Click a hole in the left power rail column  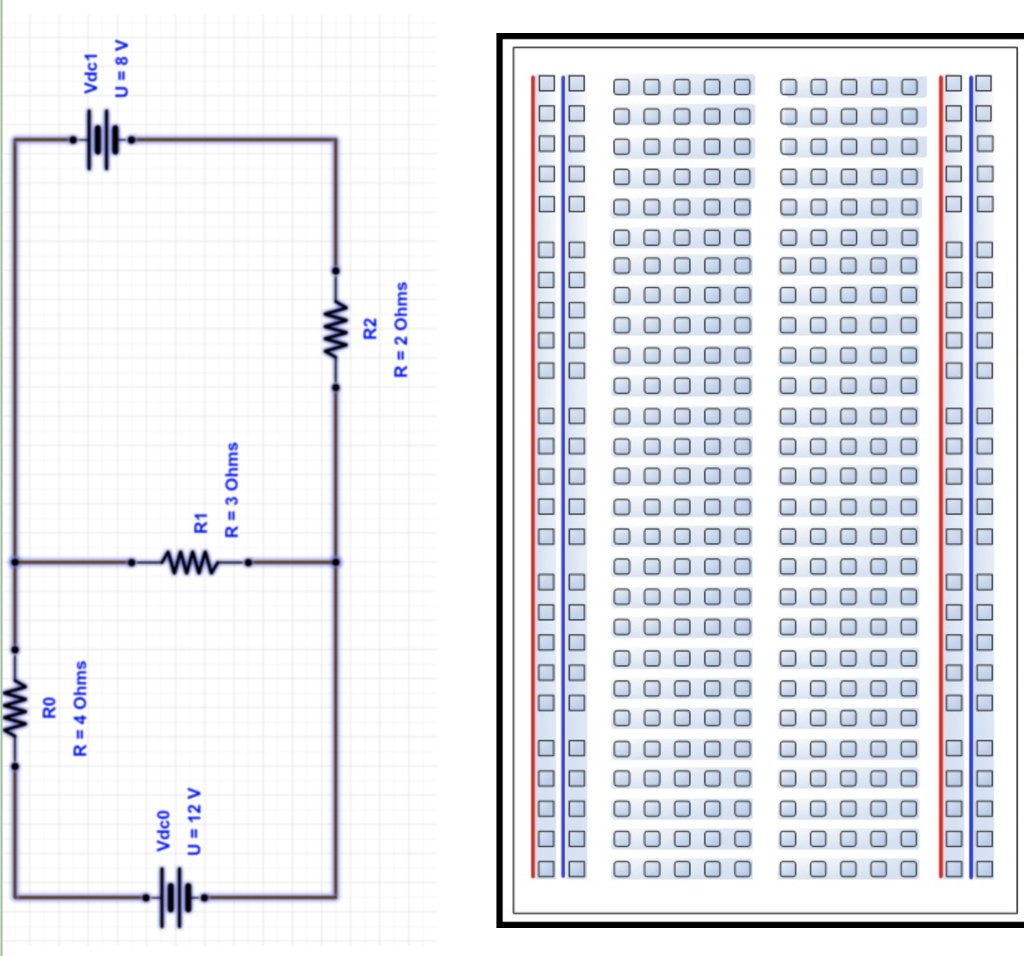545,450
